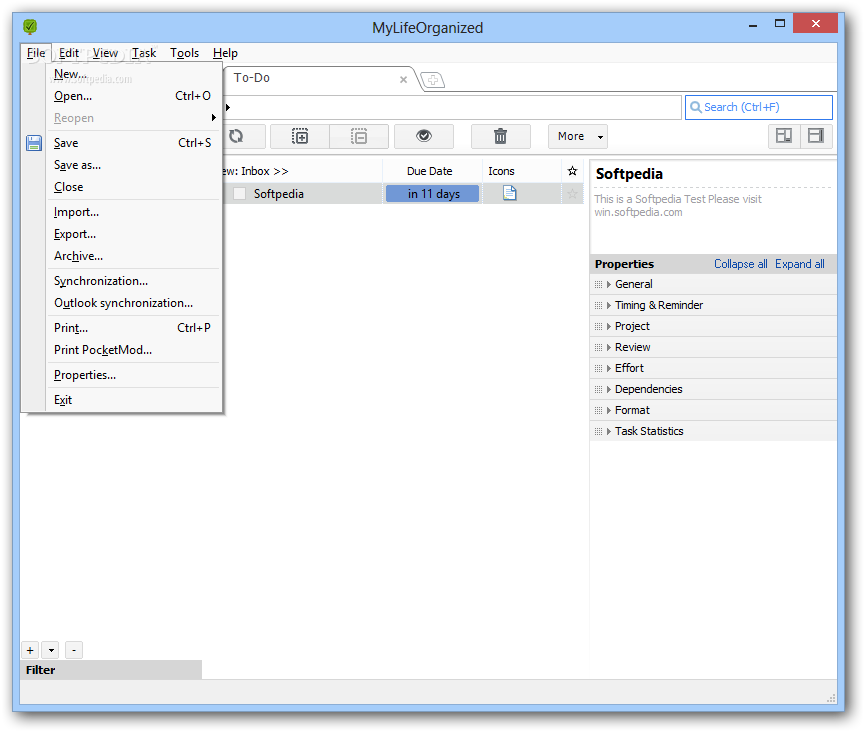Click the Filter panel header

(x=111, y=670)
